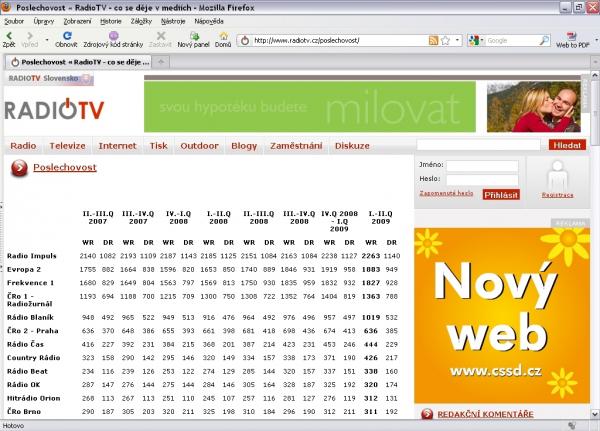600x431 pixels.
Task: Click the site power icon in address bar
Action: point(245,40)
